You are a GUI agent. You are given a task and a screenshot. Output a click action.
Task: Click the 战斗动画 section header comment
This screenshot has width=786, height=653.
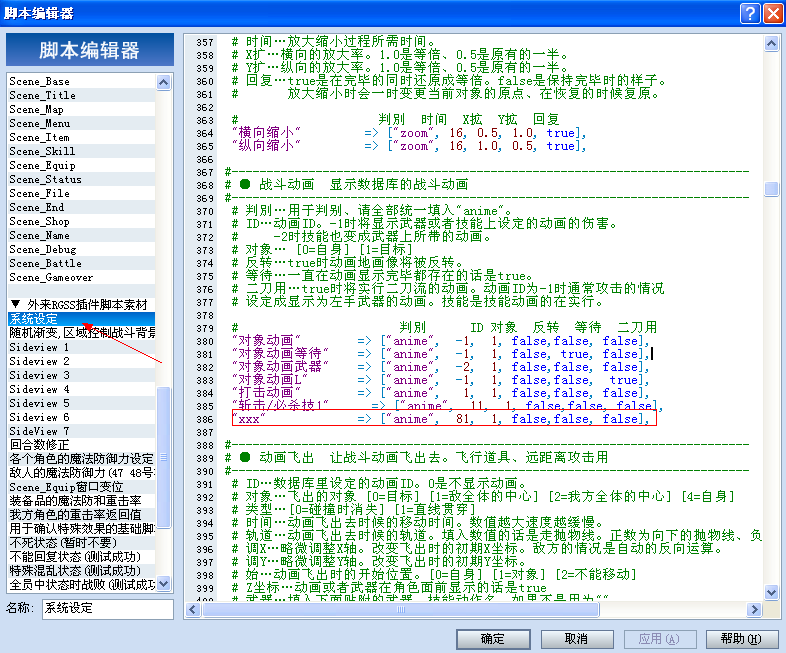pos(346,185)
